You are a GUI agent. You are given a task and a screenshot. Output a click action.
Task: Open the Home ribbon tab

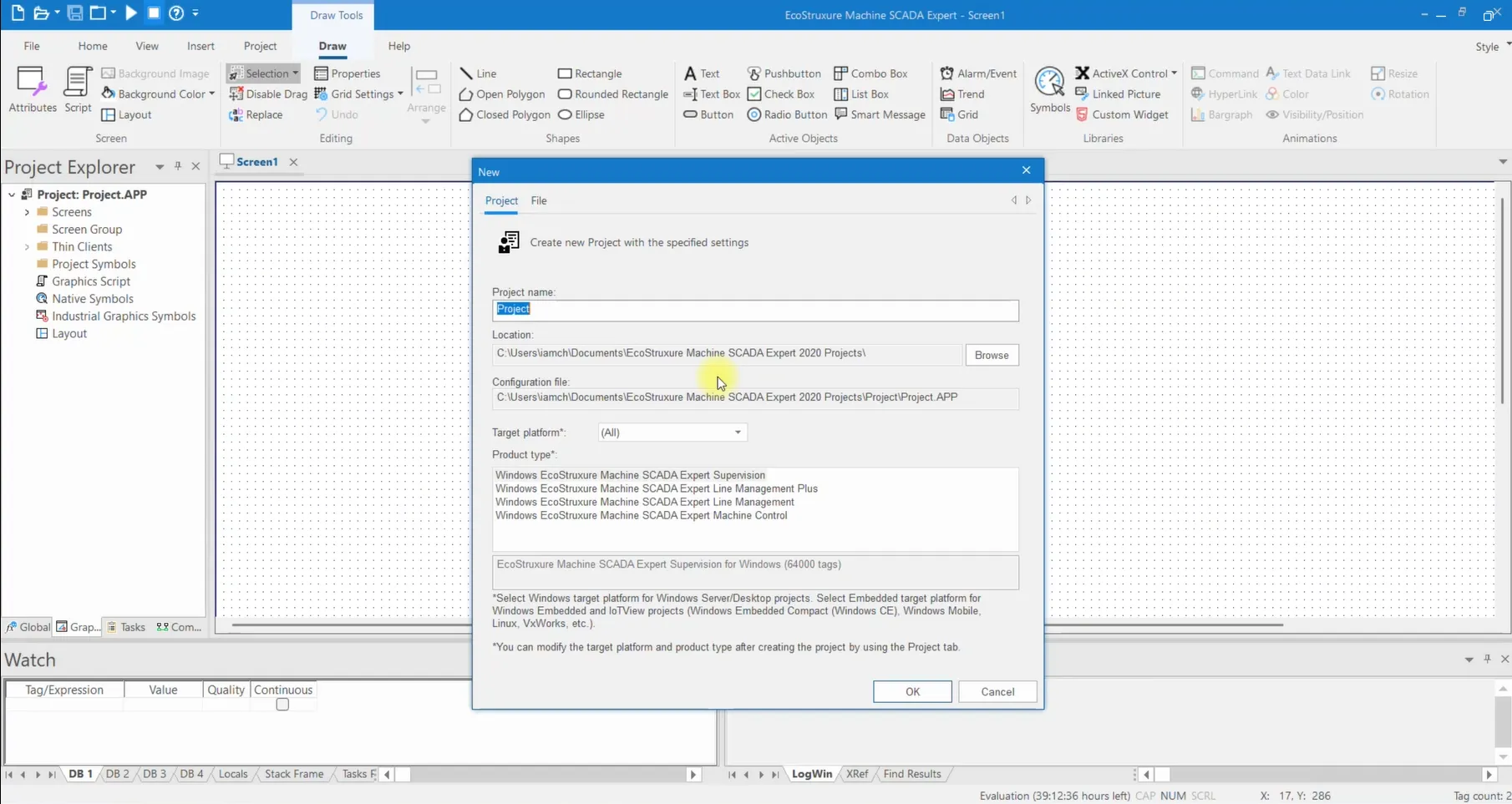pyautogui.click(x=93, y=46)
